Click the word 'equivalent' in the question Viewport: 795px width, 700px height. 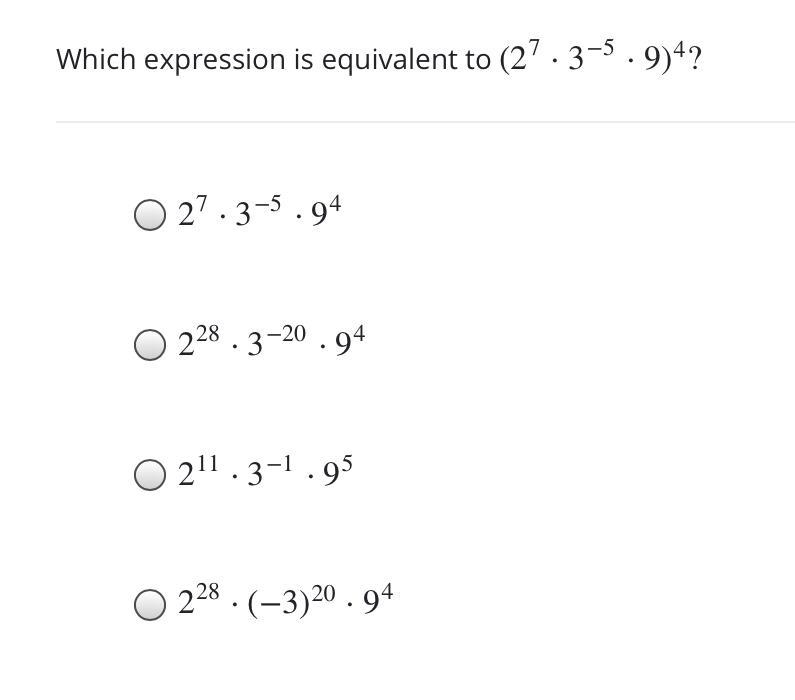[x=391, y=60]
